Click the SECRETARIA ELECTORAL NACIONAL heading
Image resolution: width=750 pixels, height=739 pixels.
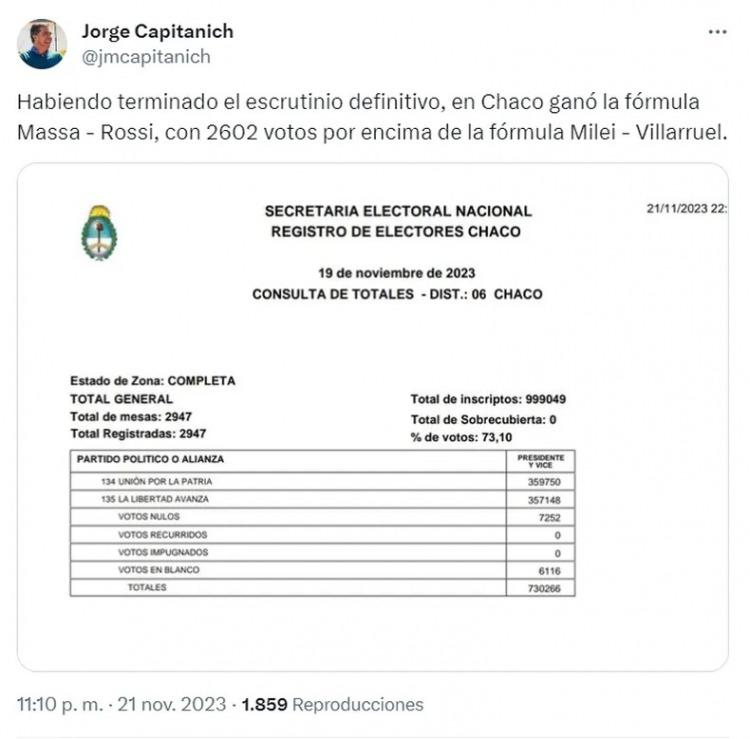398,211
